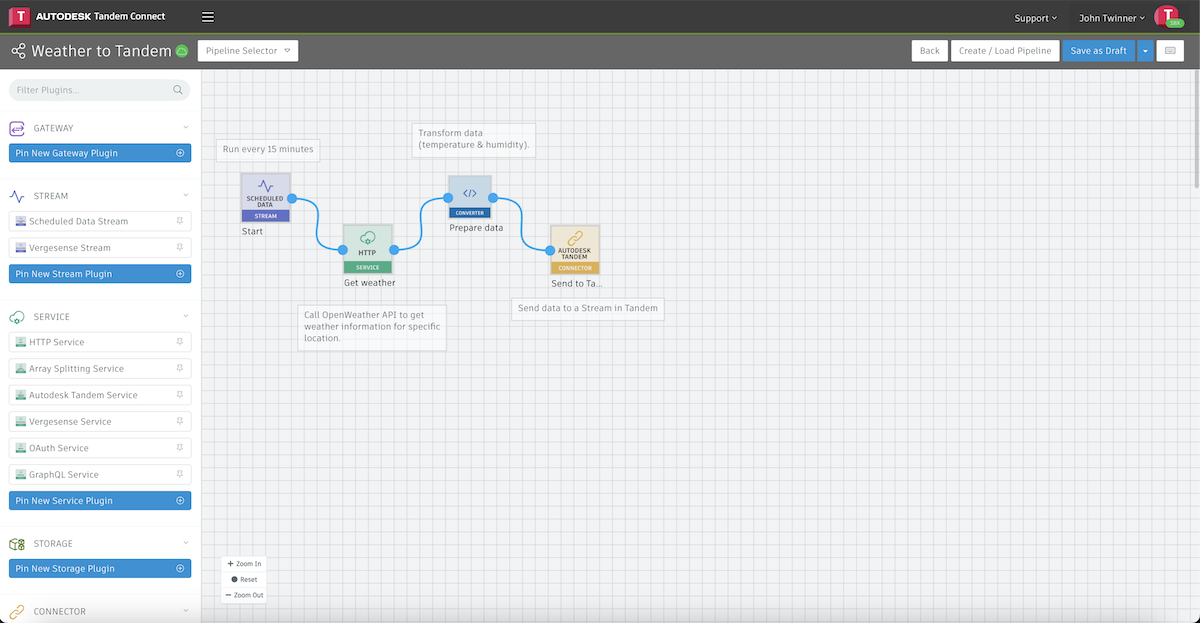Select Array Splitting Service plugin row
Screen dimensions: 1200x623
click(x=100, y=369)
